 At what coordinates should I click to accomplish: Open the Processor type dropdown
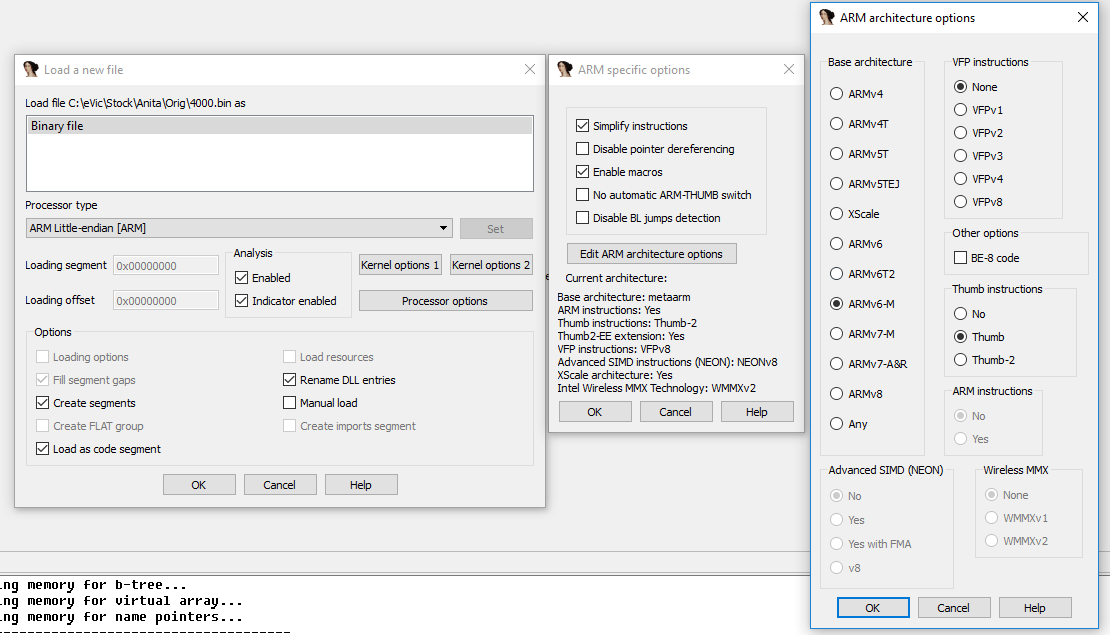pos(443,228)
